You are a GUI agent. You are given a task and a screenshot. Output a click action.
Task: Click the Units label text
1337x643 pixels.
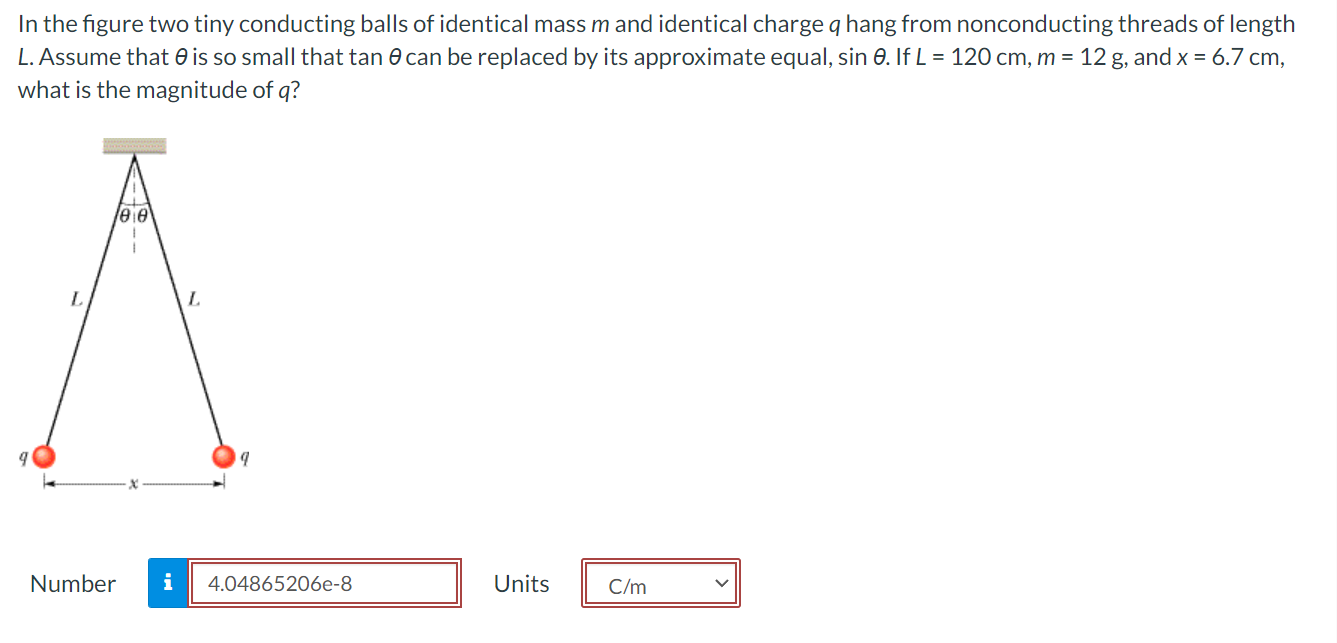[x=521, y=583]
